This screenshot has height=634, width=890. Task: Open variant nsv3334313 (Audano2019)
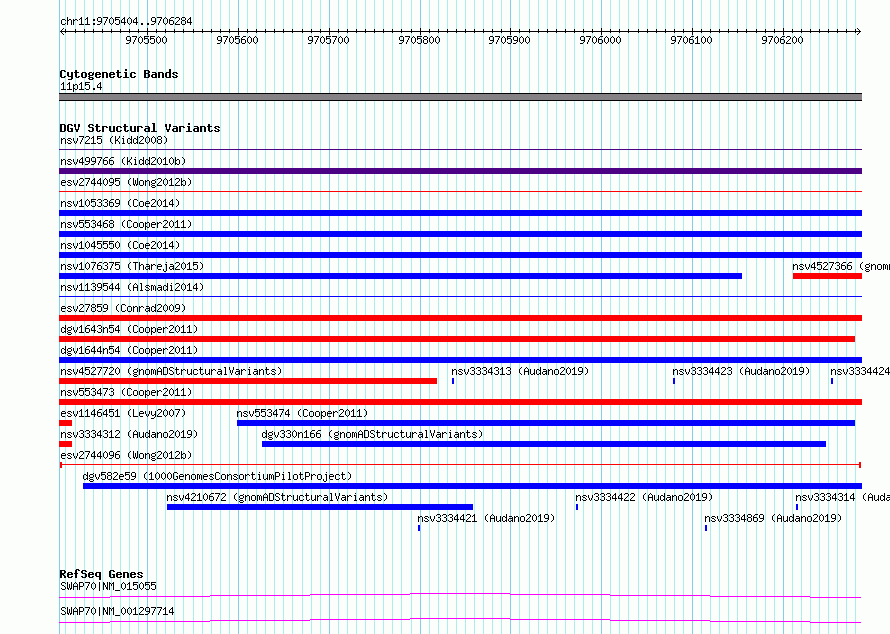point(520,371)
